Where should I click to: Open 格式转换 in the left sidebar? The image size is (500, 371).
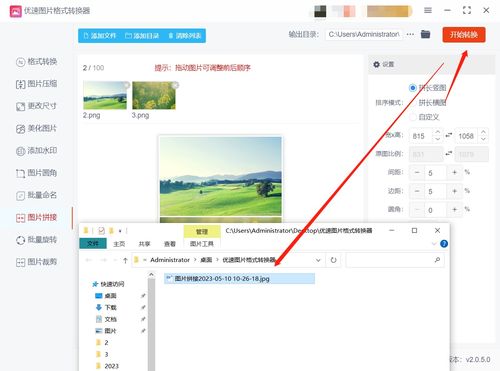(37, 62)
